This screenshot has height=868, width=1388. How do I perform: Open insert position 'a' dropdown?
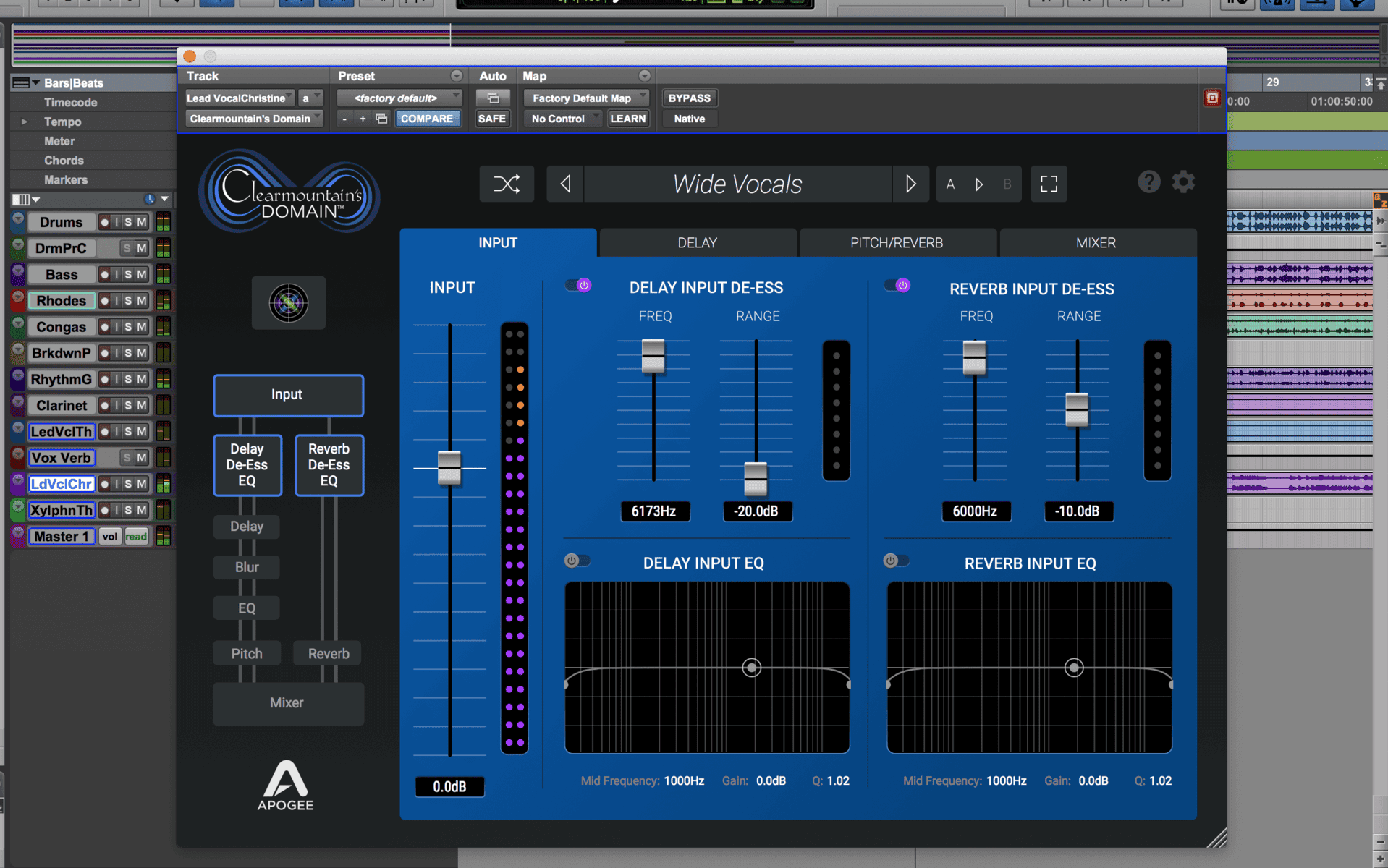311,98
